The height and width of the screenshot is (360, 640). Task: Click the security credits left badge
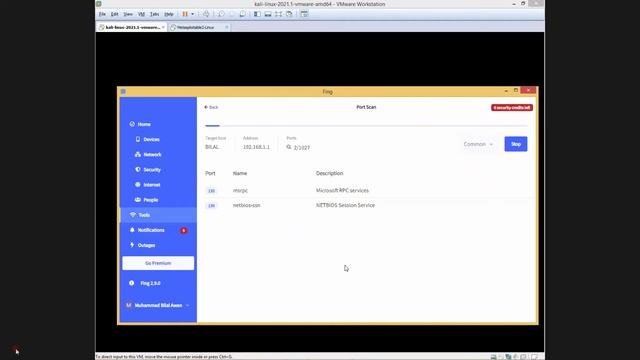pos(511,108)
